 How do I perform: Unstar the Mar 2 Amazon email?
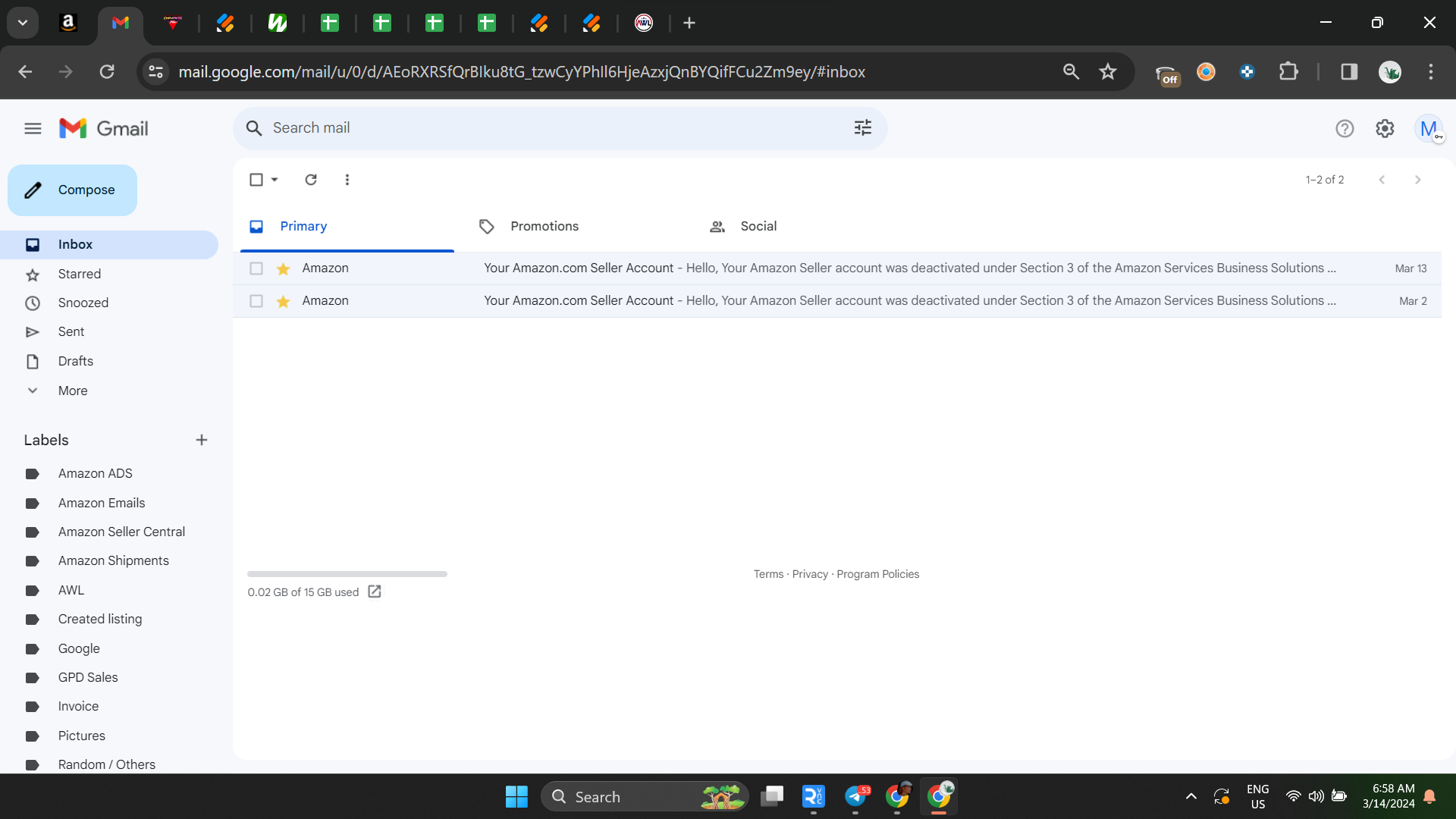pyautogui.click(x=284, y=301)
